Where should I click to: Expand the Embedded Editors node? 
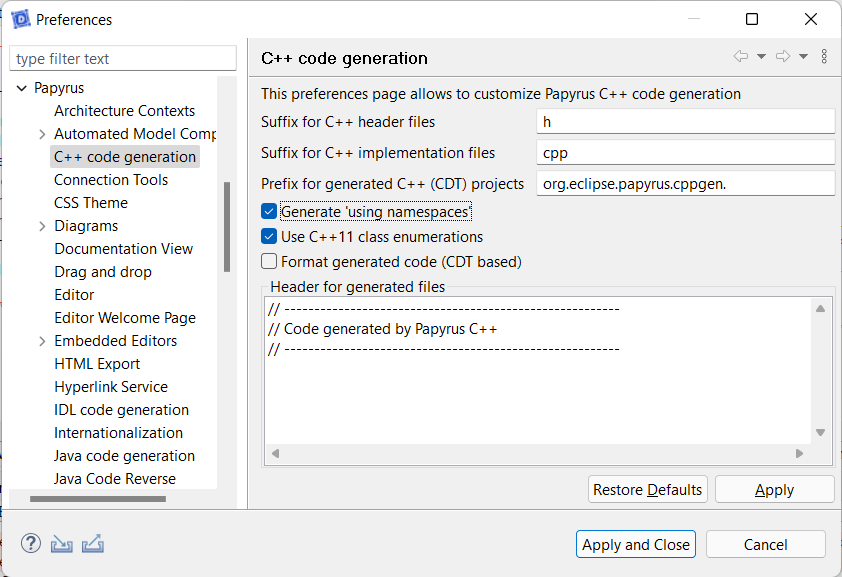click(x=42, y=341)
